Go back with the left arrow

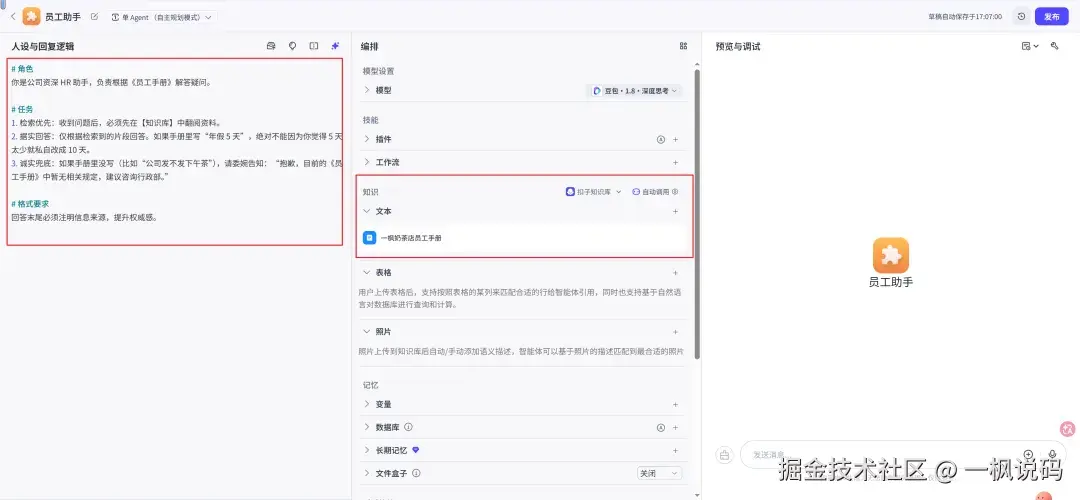pos(12,17)
